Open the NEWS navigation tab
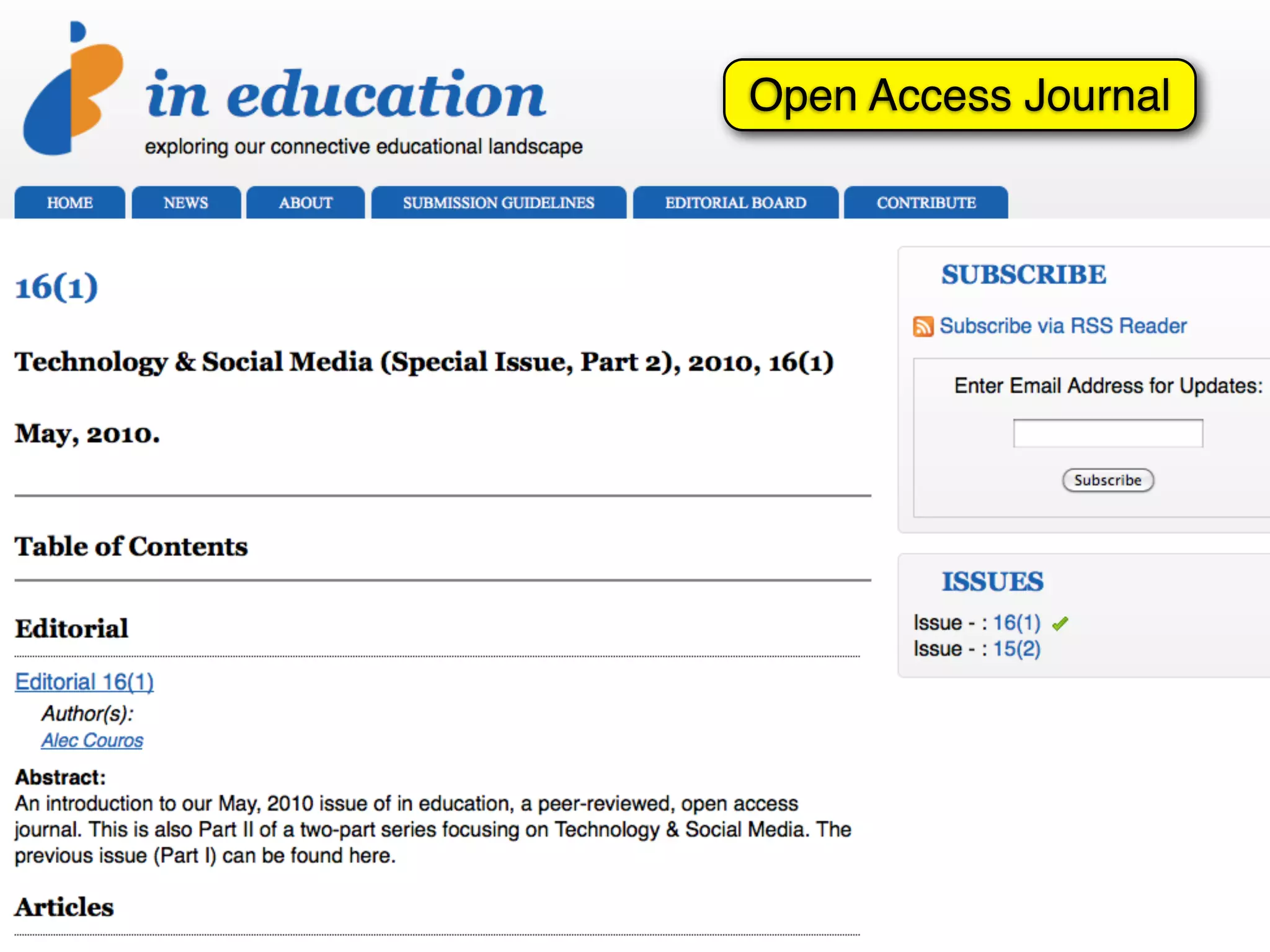Screen dimensions: 1270x952 click(x=186, y=203)
